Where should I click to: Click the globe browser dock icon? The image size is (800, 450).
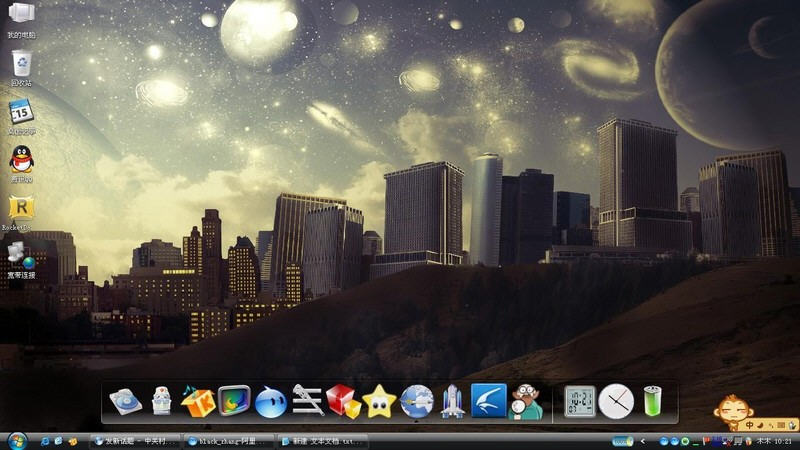tap(416, 402)
